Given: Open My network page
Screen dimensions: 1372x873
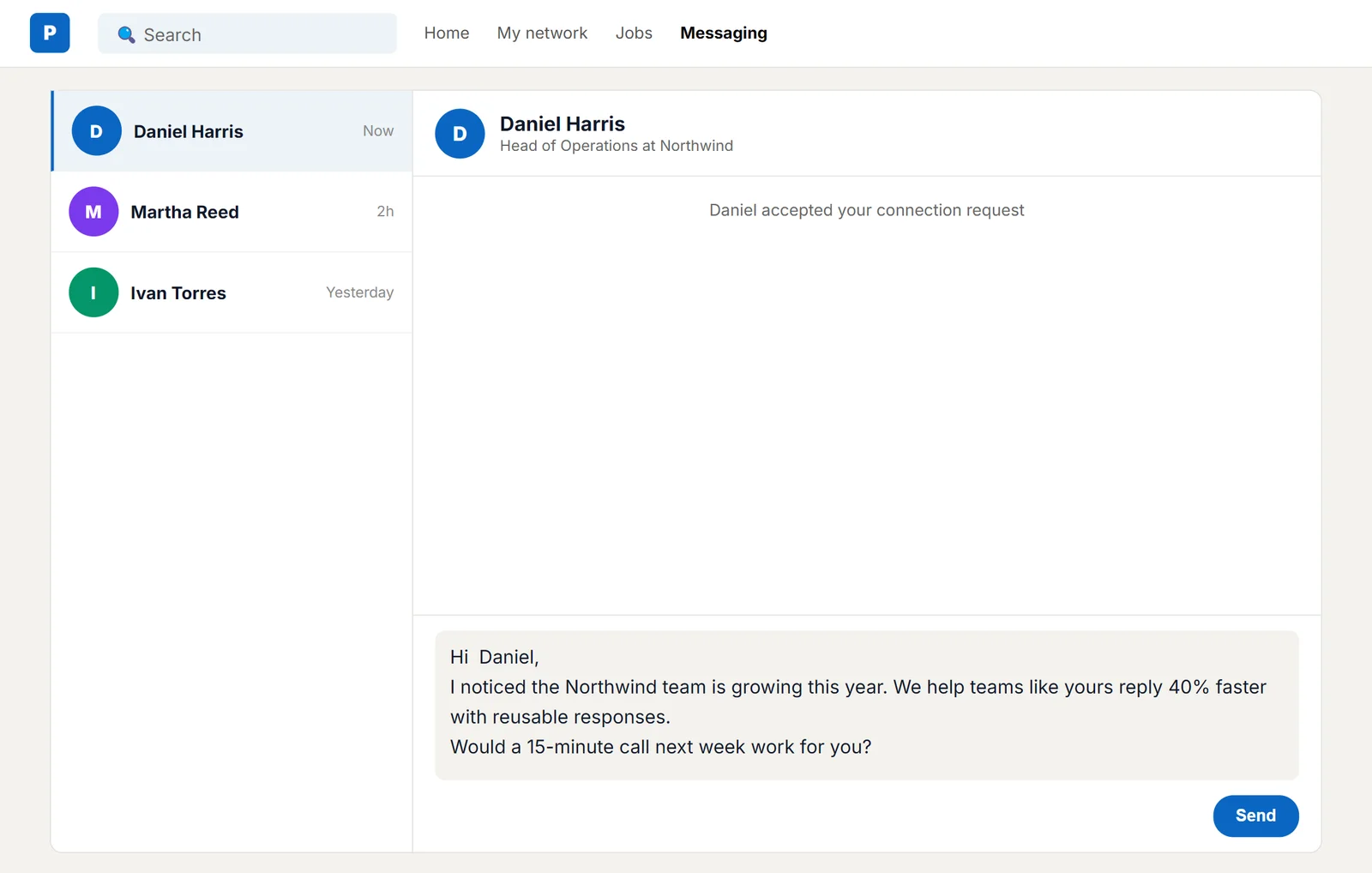Looking at the screenshot, I should click(x=542, y=33).
